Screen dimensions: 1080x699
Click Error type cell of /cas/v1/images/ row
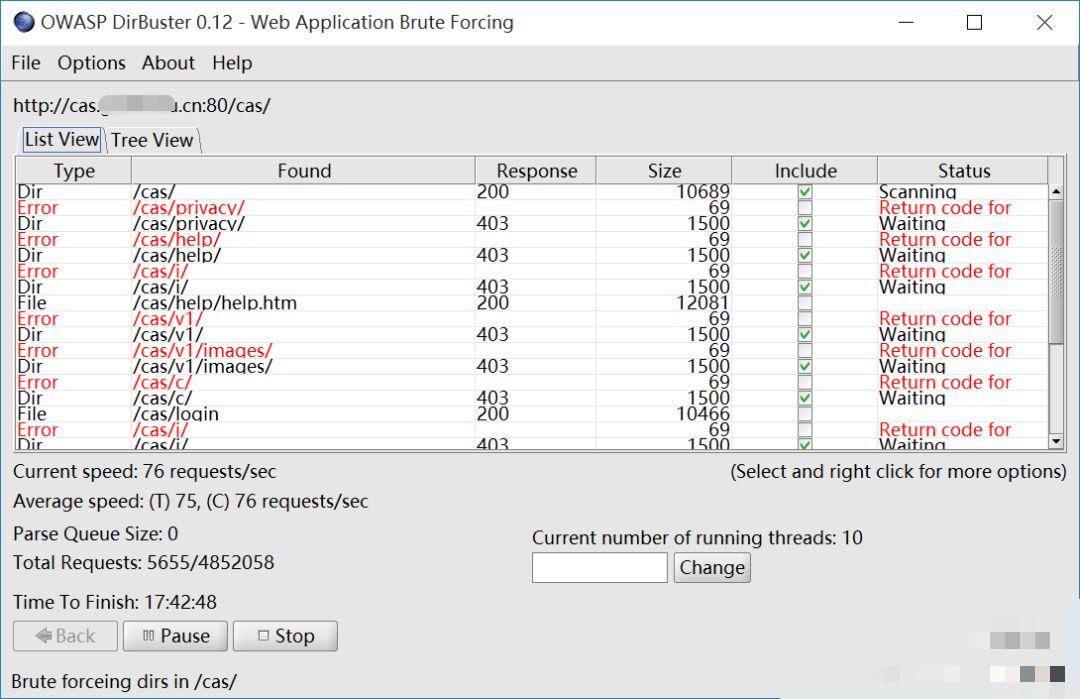[x=38, y=350]
